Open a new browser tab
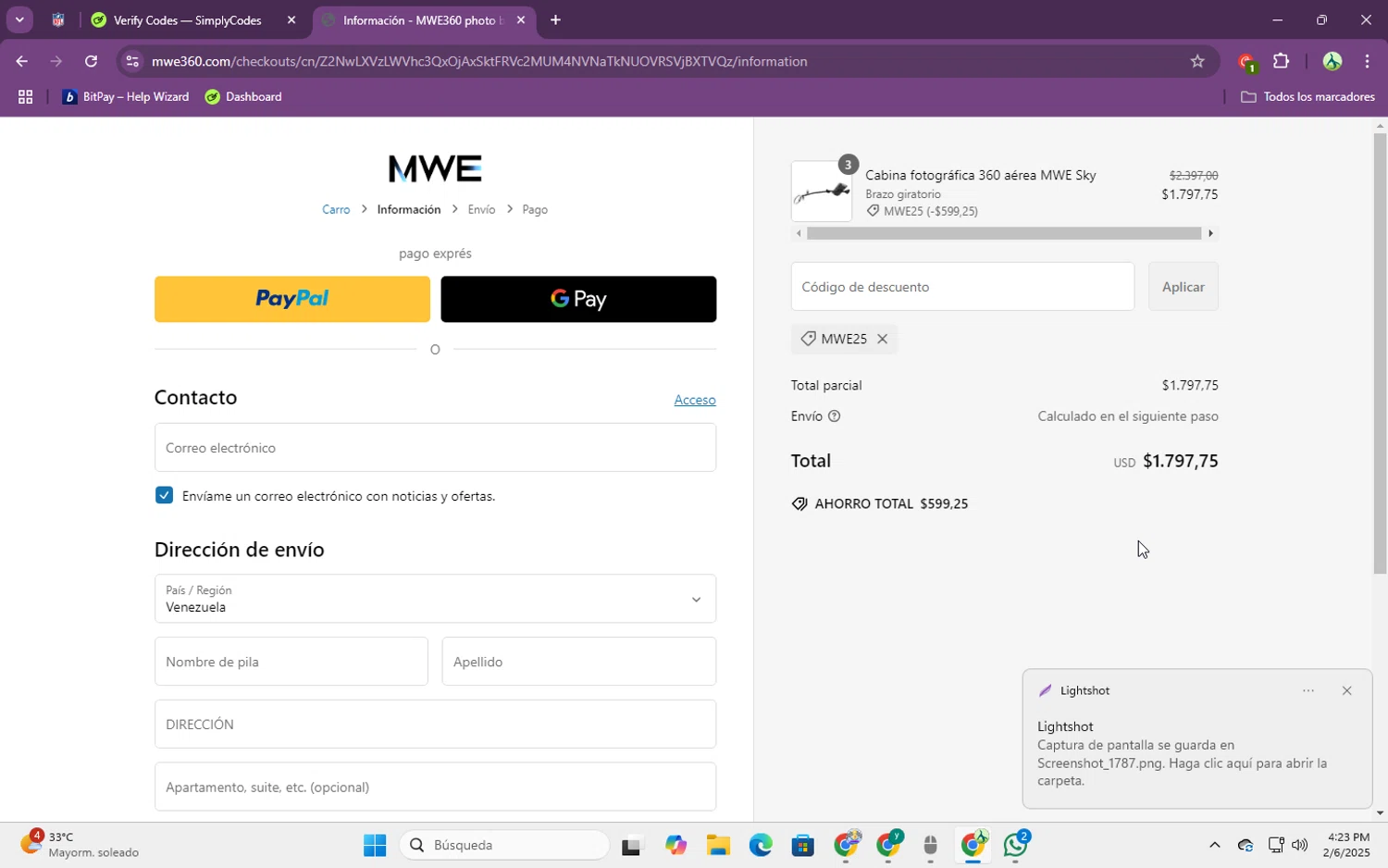 [555, 20]
